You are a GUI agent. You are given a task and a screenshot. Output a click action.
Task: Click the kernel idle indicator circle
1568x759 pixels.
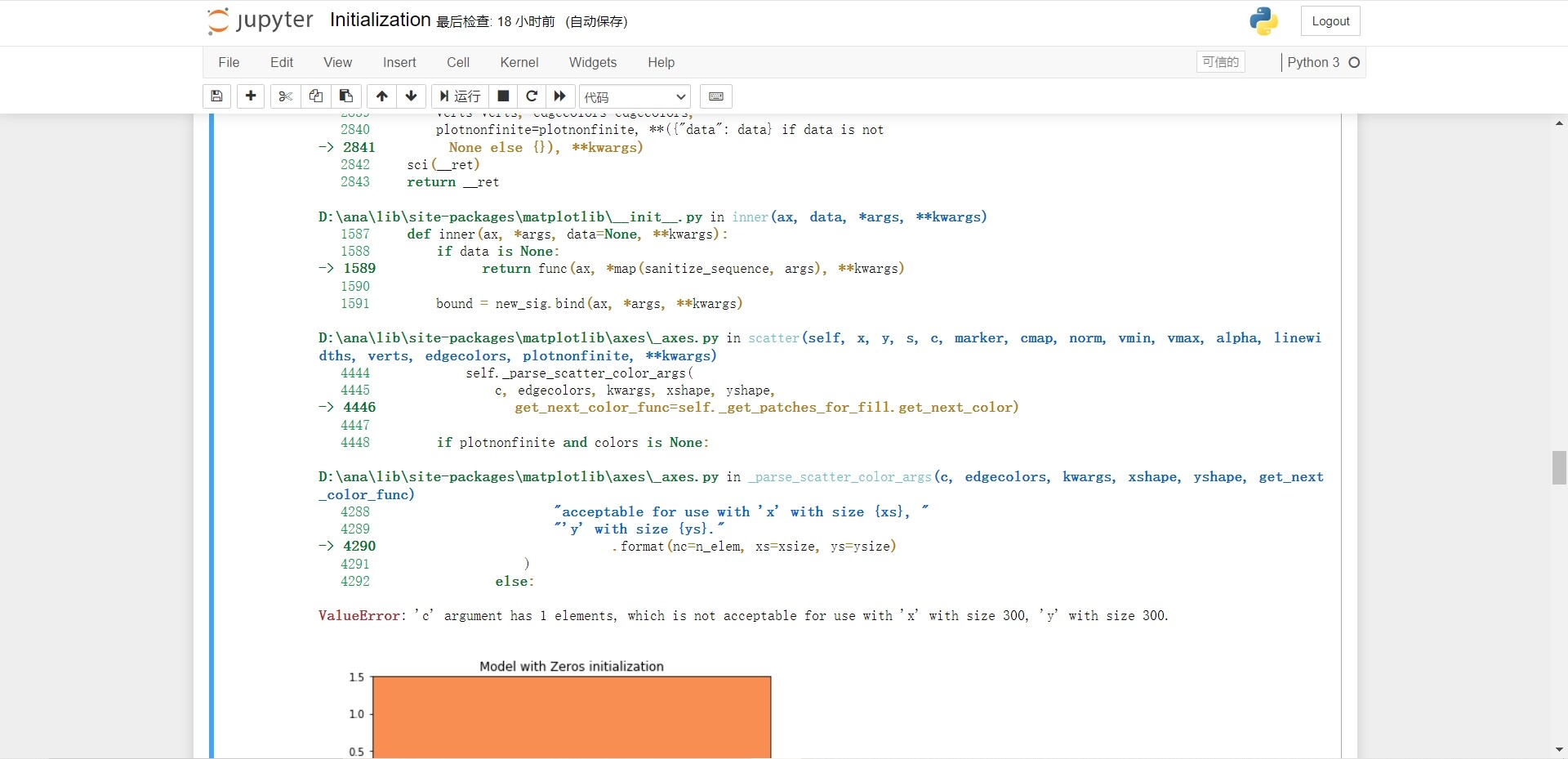point(1354,62)
